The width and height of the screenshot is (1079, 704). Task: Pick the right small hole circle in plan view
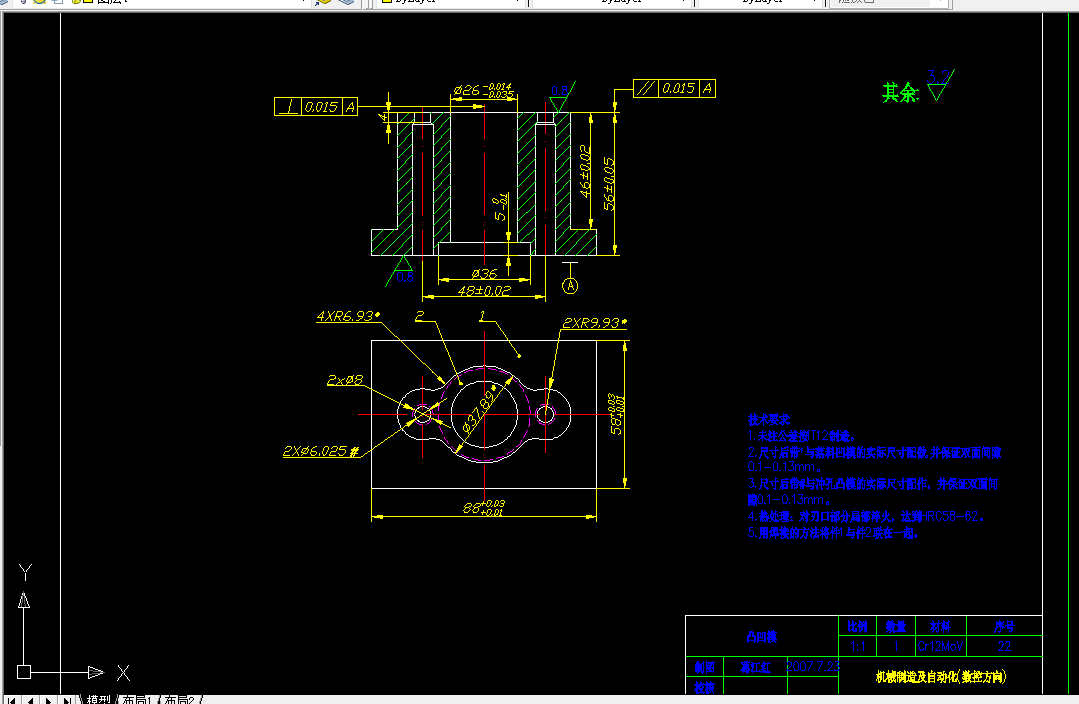(546, 414)
